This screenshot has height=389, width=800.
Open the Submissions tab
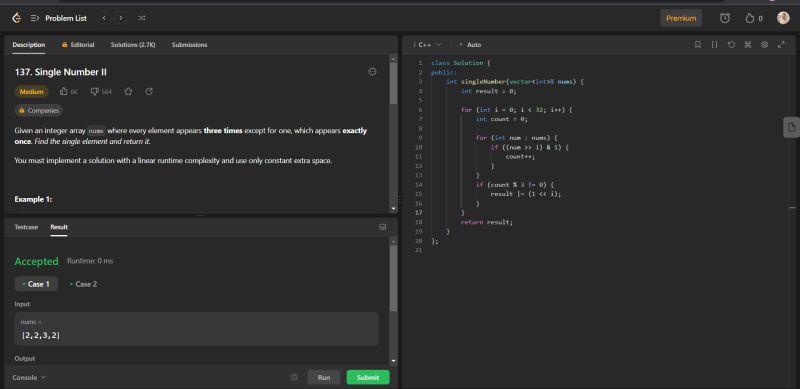point(189,45)
